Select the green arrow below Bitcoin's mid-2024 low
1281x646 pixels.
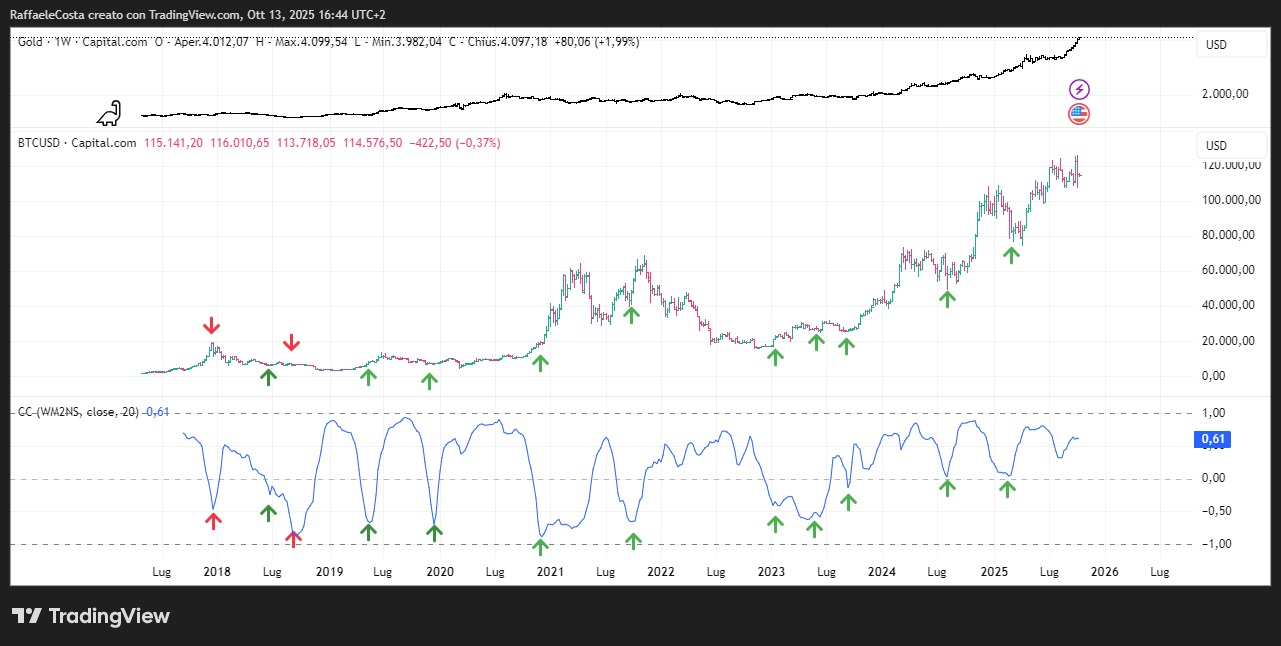[x=947, y=298]
